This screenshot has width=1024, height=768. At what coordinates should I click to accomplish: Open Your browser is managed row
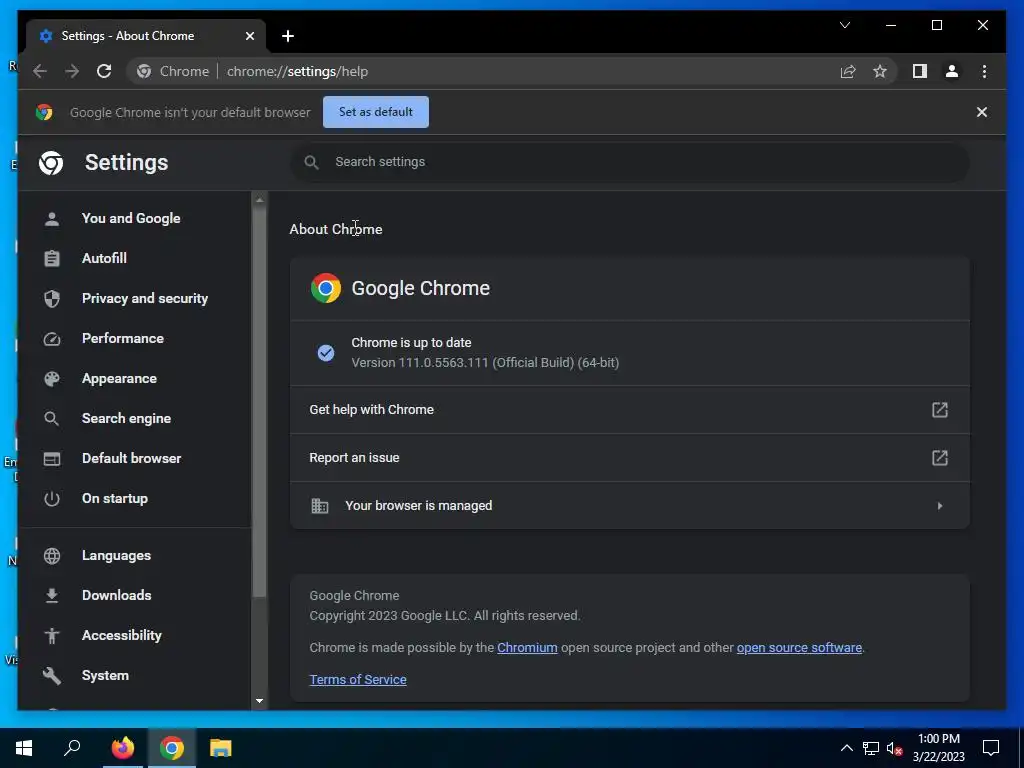coord(630,505)
